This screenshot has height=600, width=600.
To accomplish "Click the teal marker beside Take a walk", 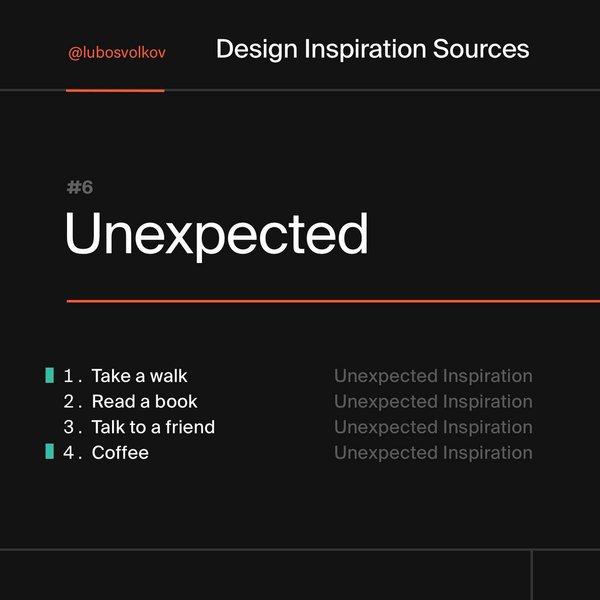I will click(49, 375).
